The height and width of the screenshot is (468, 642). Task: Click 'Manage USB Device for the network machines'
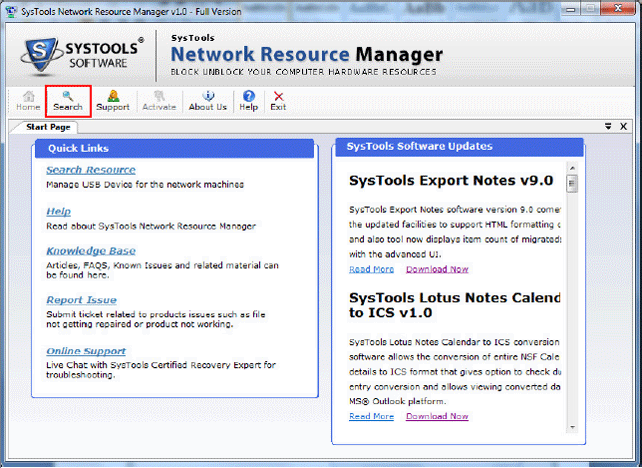point(145,185)
